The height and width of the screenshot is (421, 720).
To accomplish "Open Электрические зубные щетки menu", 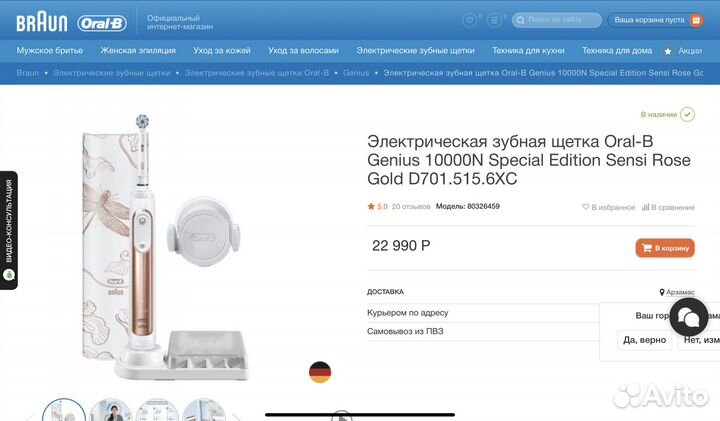I will click(x=415, y=51).
